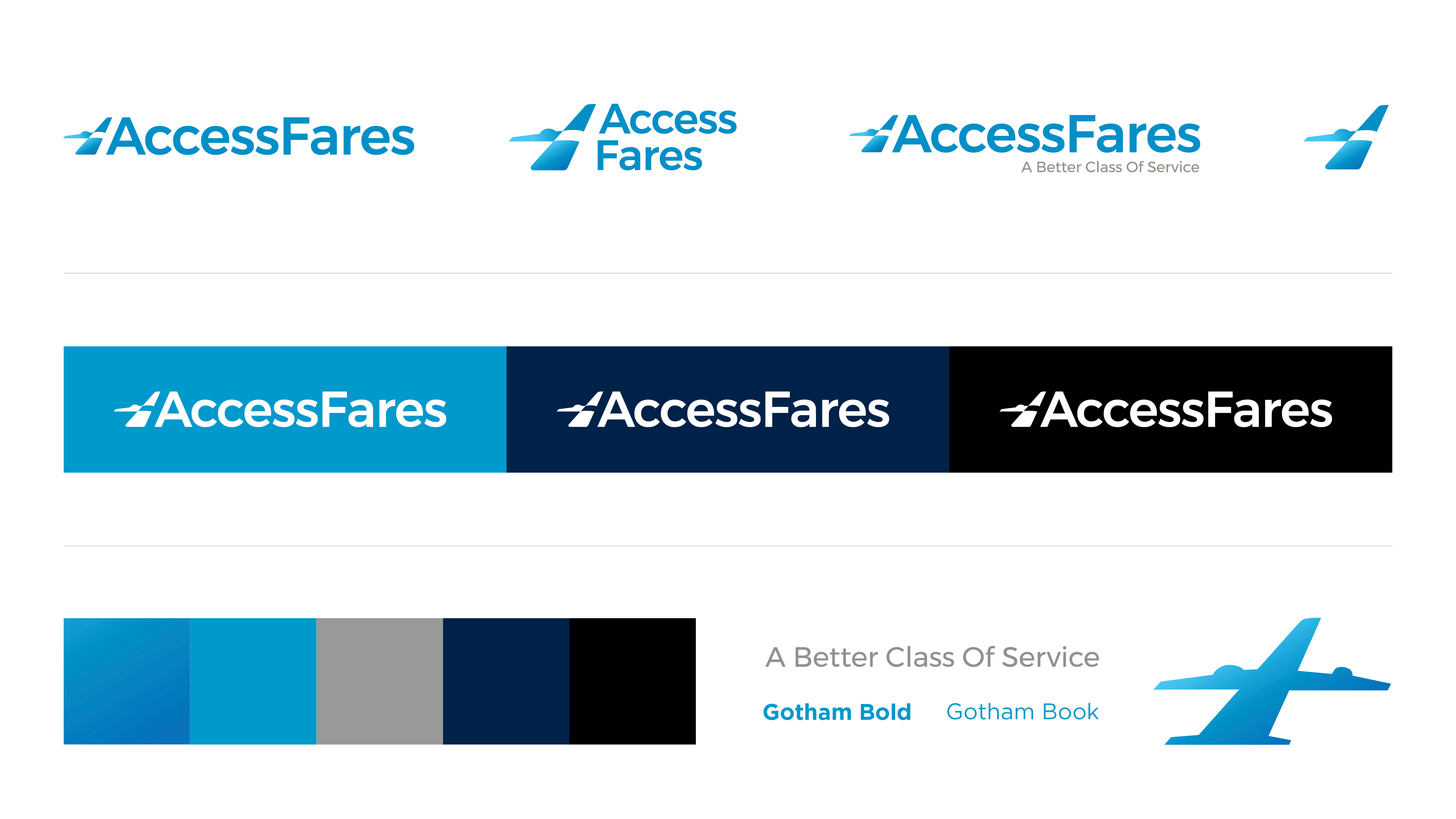Select the gradient blue color swatch
Screen dimensions: 1456x819
[126, 681]
